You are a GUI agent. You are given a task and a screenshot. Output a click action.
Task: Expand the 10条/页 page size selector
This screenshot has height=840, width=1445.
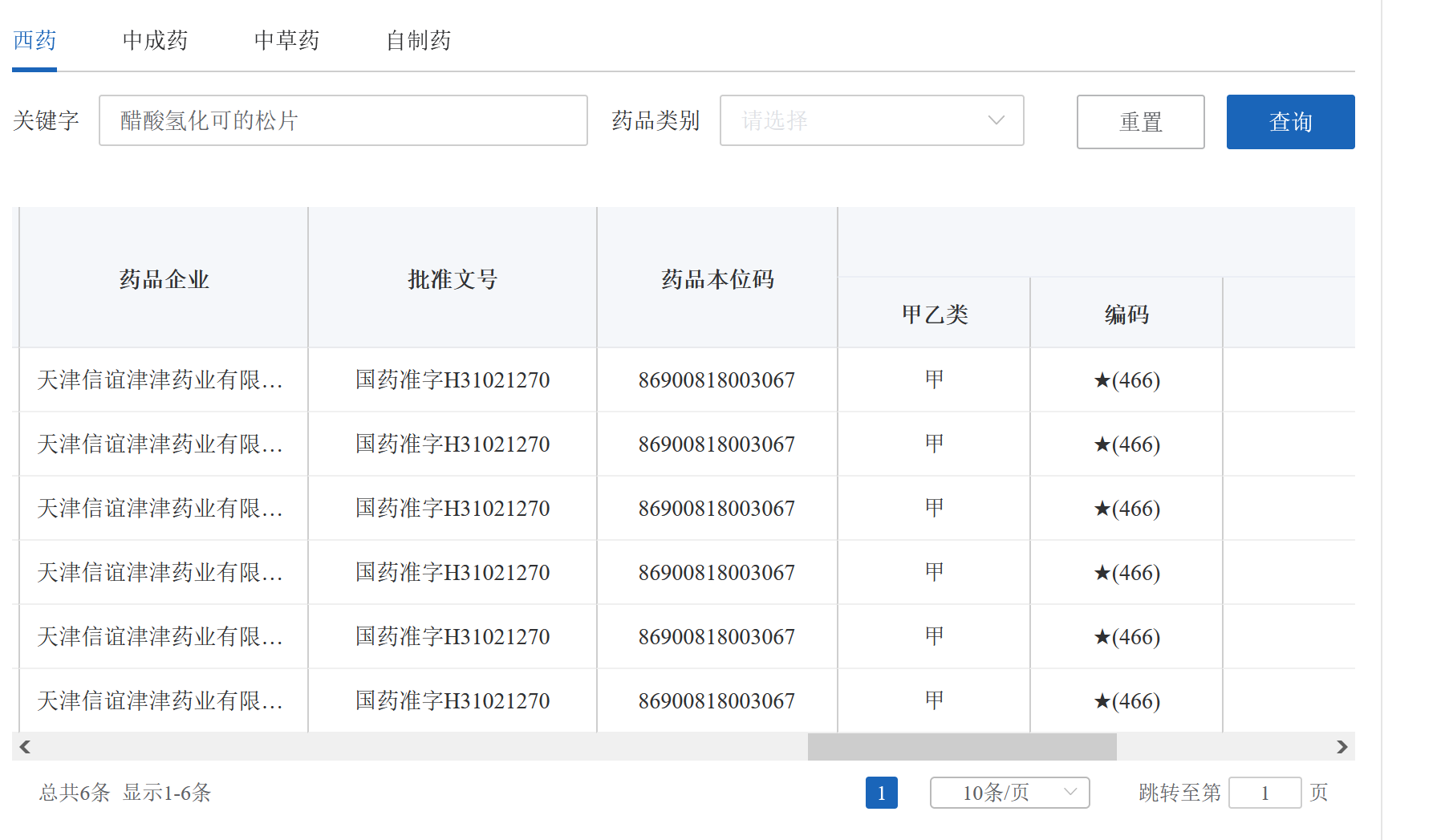point(1009,793)
